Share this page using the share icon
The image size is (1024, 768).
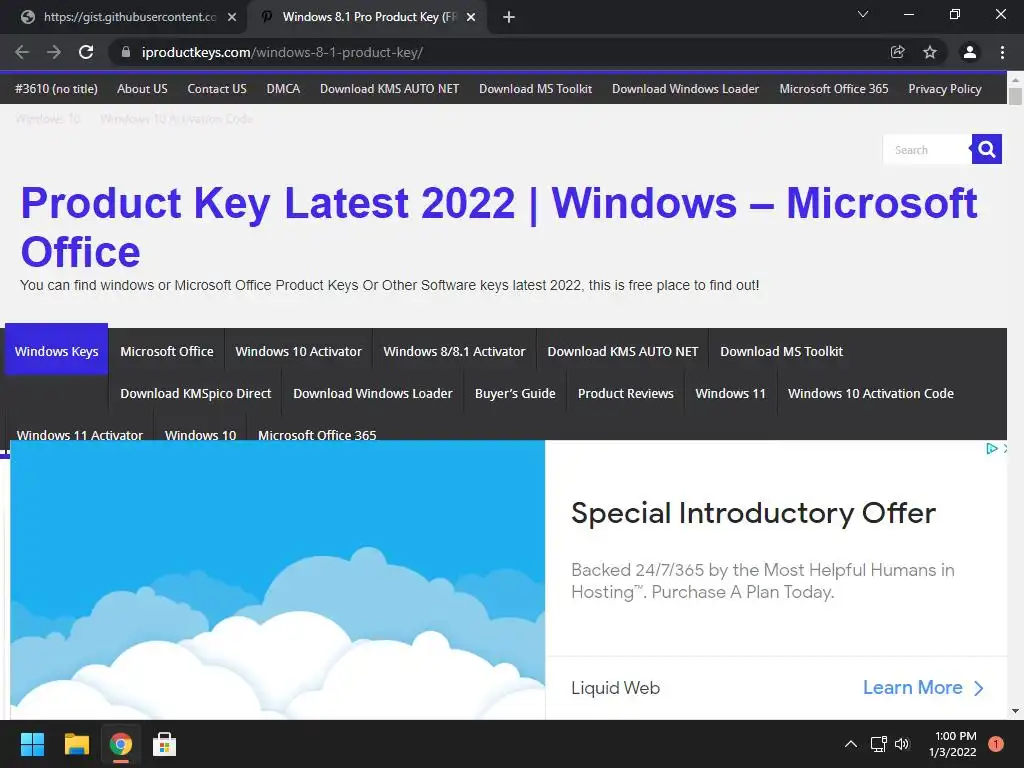tap(898, 52)
